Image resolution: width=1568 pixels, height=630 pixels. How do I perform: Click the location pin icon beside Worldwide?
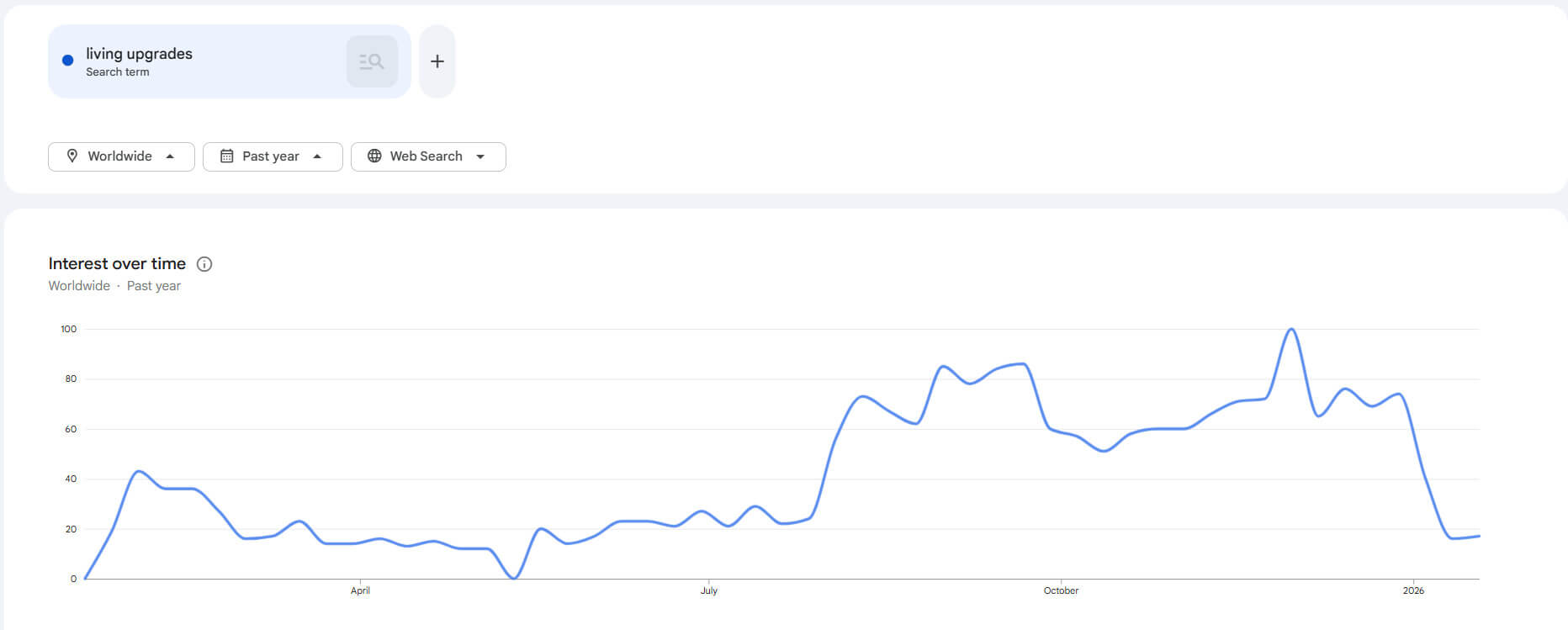pyautogui.click(x=72, y=156)
